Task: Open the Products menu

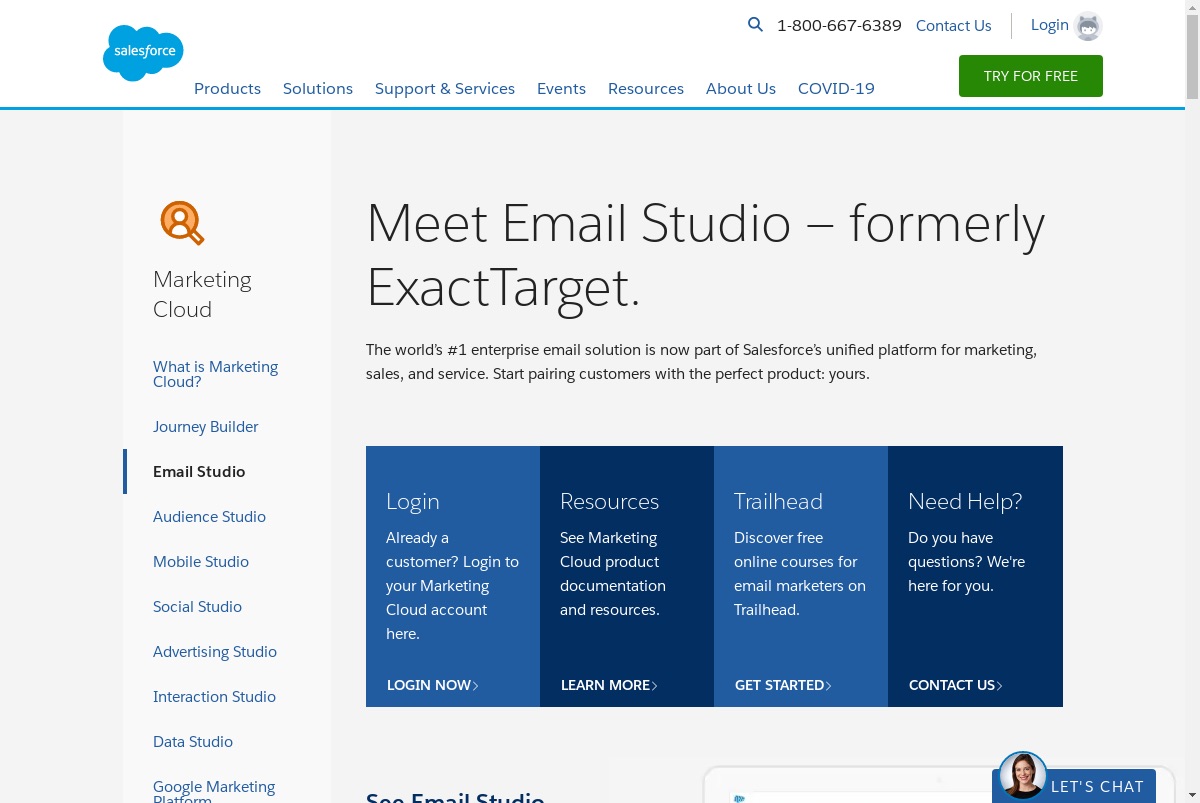Action: point(227,88)
